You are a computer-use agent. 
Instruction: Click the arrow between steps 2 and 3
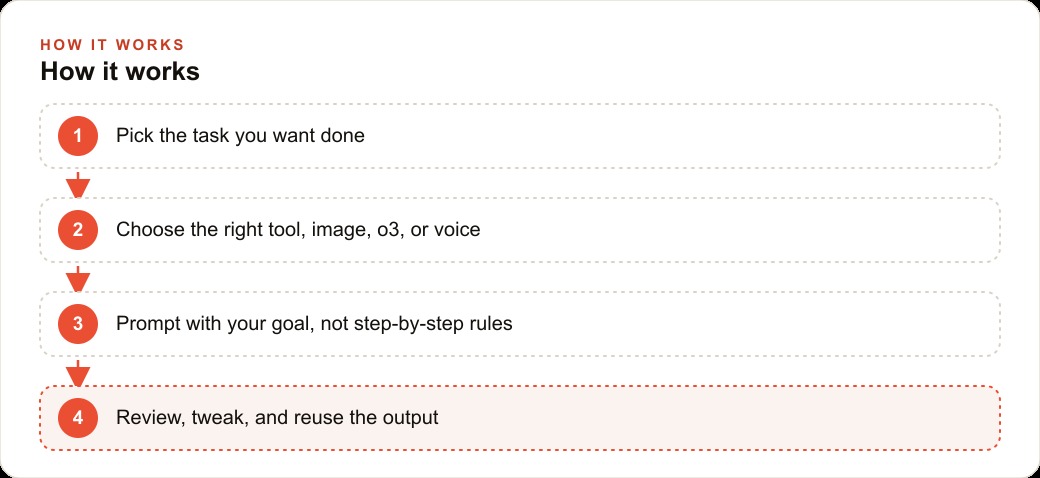coord(78,279)
